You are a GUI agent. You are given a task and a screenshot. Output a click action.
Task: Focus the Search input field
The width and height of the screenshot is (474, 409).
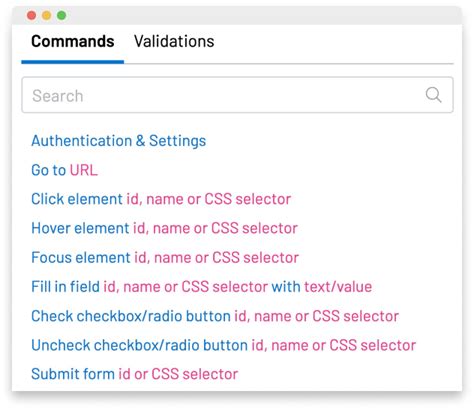[237, 95]
